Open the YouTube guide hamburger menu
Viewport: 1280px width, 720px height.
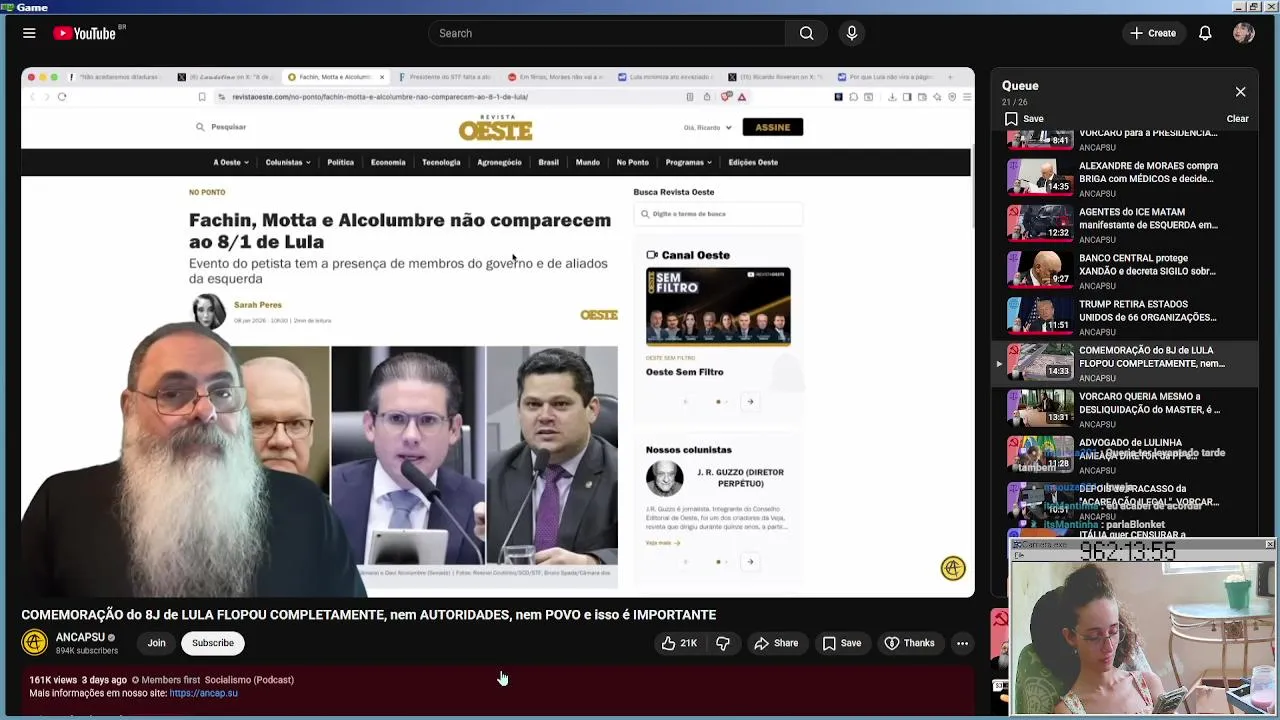coord(29,33)
